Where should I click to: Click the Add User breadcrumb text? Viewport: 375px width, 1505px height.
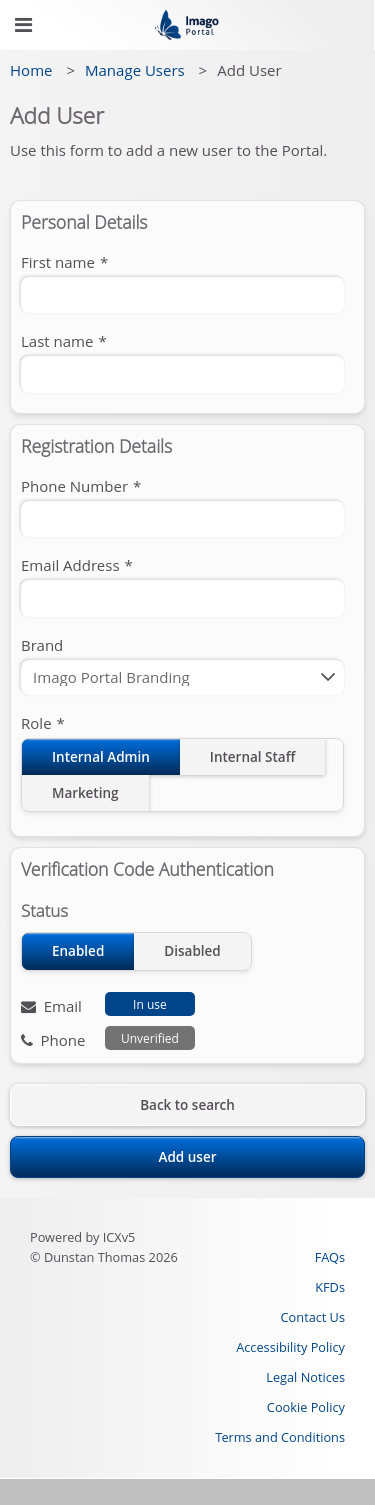click(x=249, y=71)
